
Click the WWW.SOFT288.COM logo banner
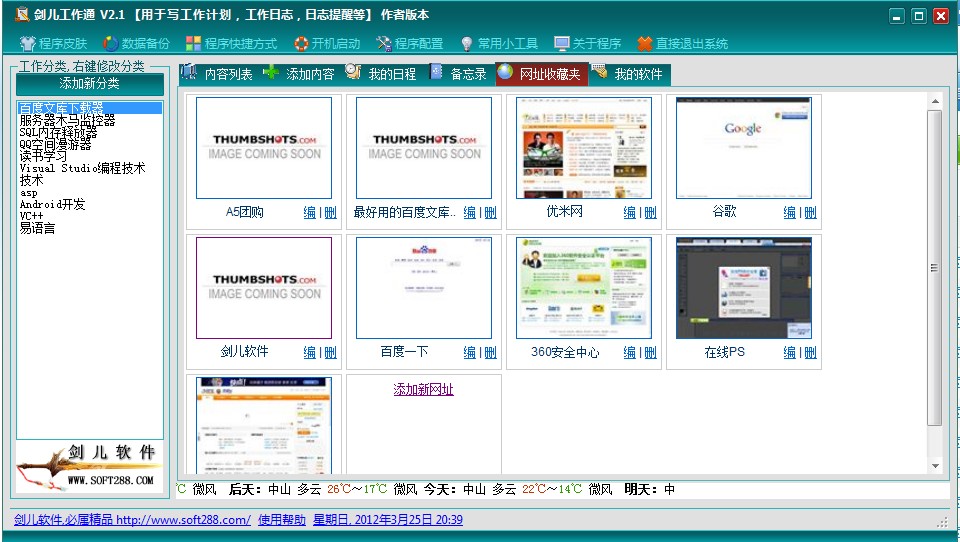(x=90, y=467)
